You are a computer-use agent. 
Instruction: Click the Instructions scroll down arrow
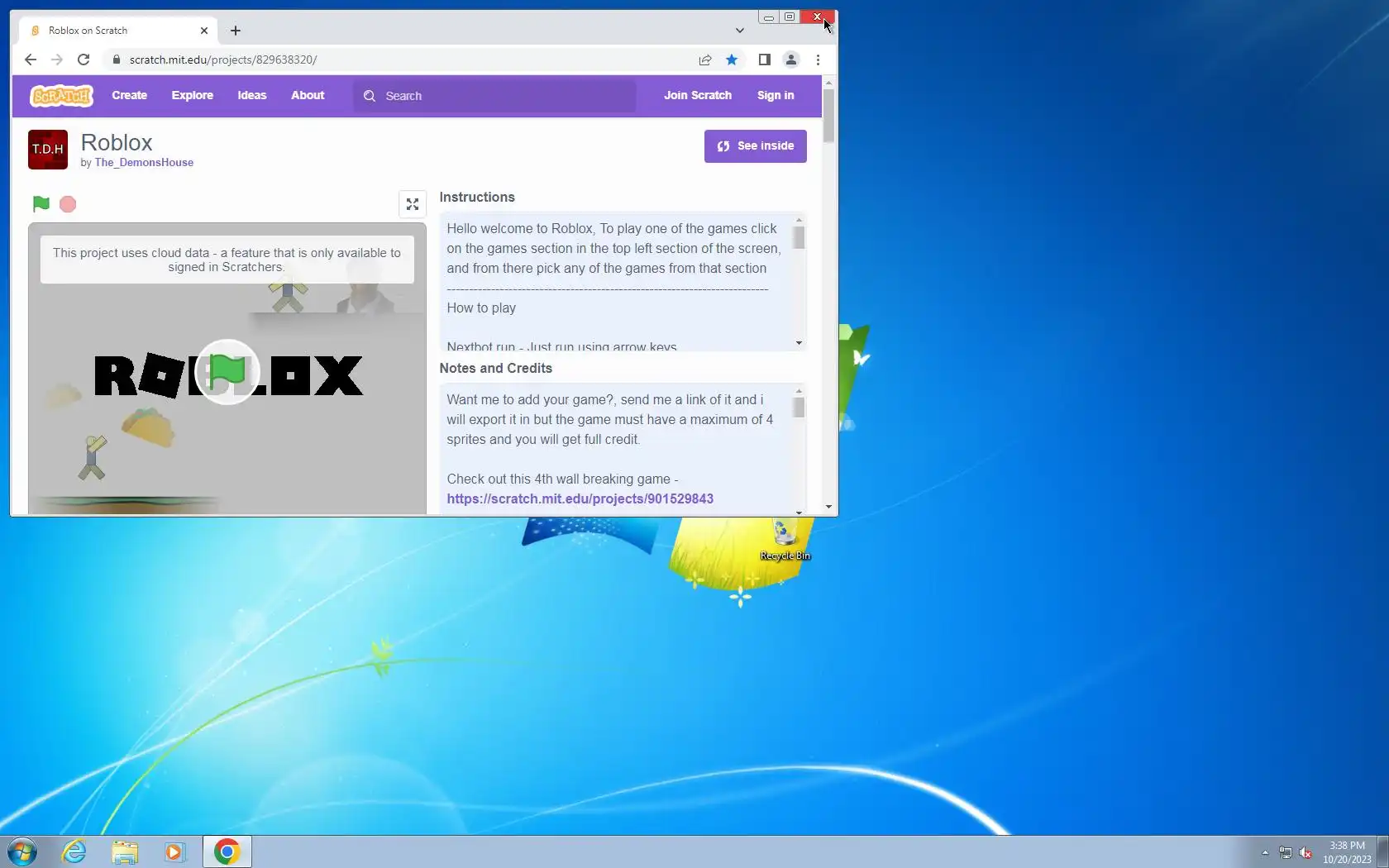pos(799,343)
